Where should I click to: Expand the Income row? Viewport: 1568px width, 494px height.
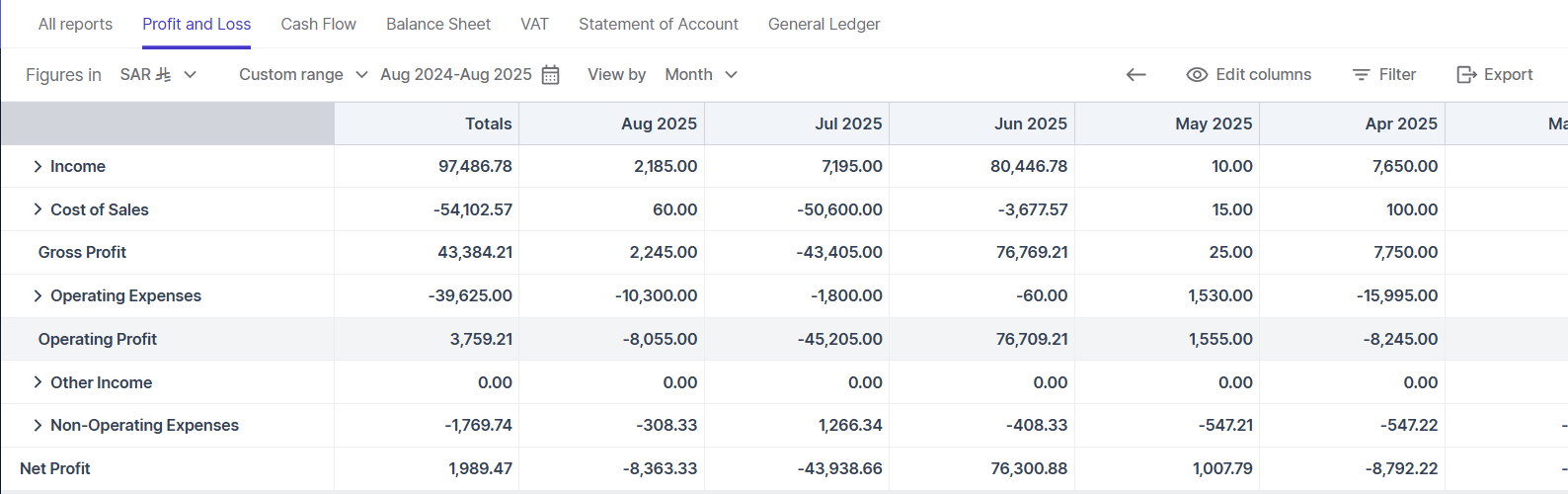tap(38, 167)
